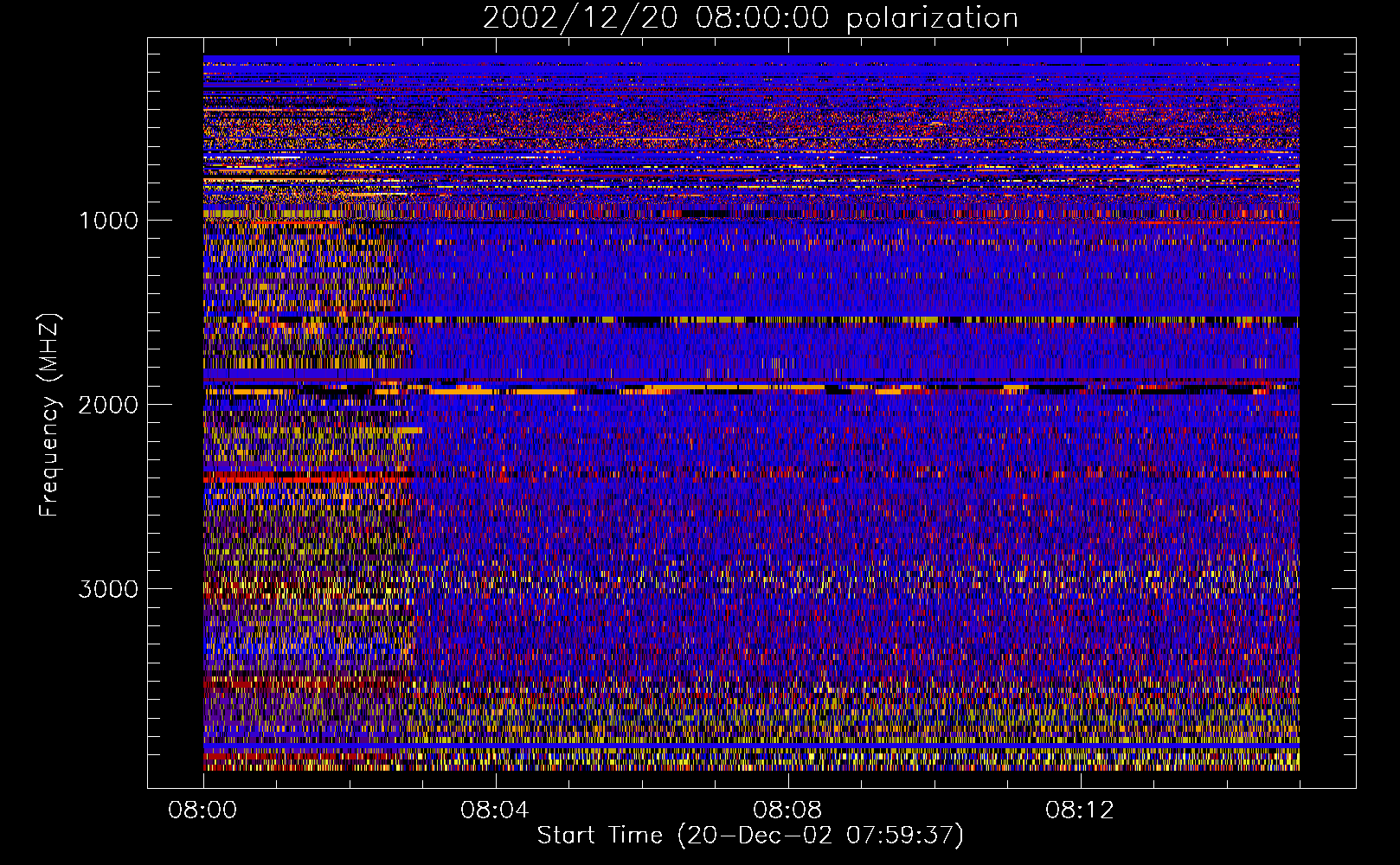The image size is (1400, 865).
Task: Select the 'Frequency (MHZ)' y-axis label
Action: click(x=49, y=415)
